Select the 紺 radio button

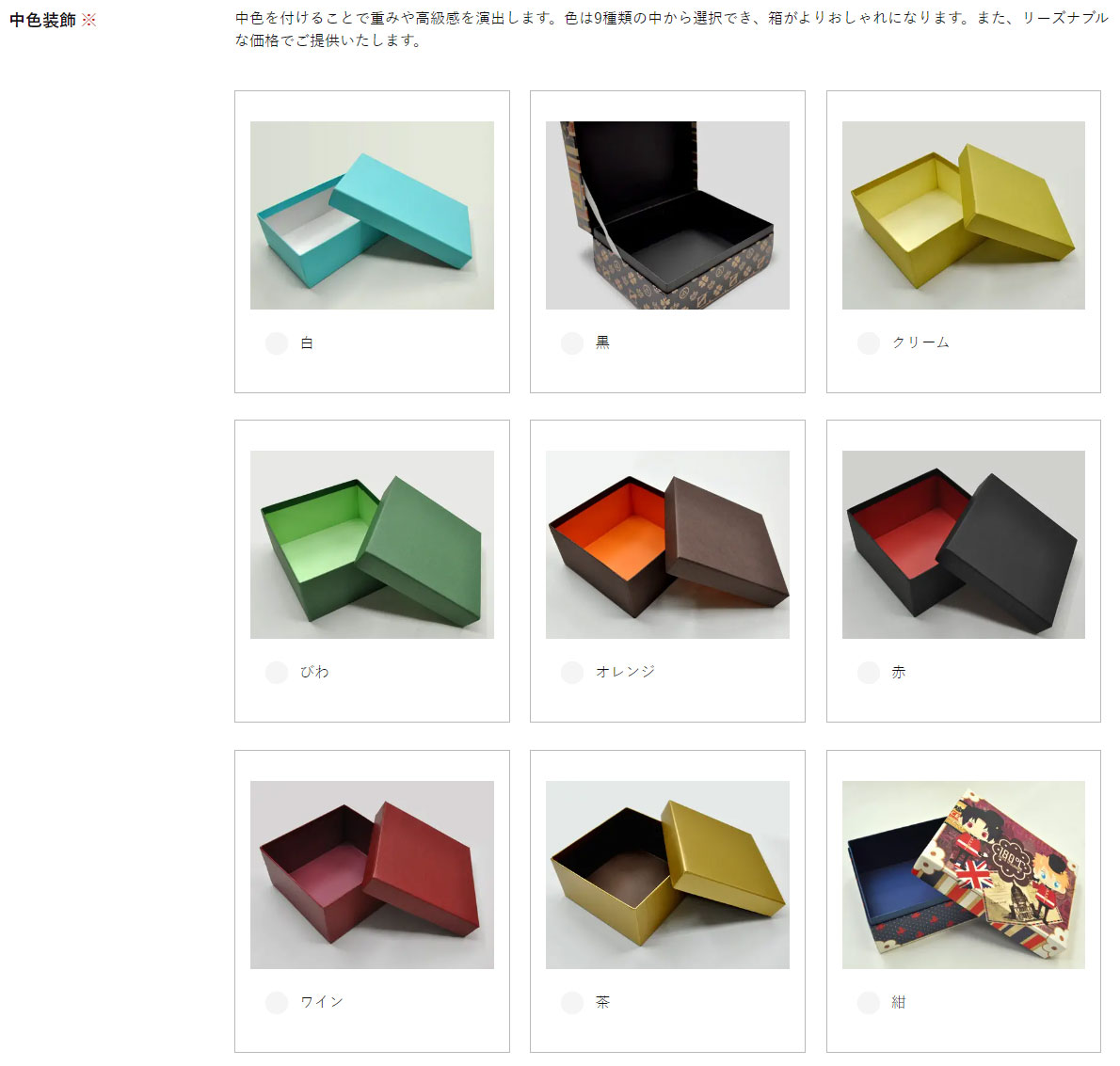(x=869, y=1002)
